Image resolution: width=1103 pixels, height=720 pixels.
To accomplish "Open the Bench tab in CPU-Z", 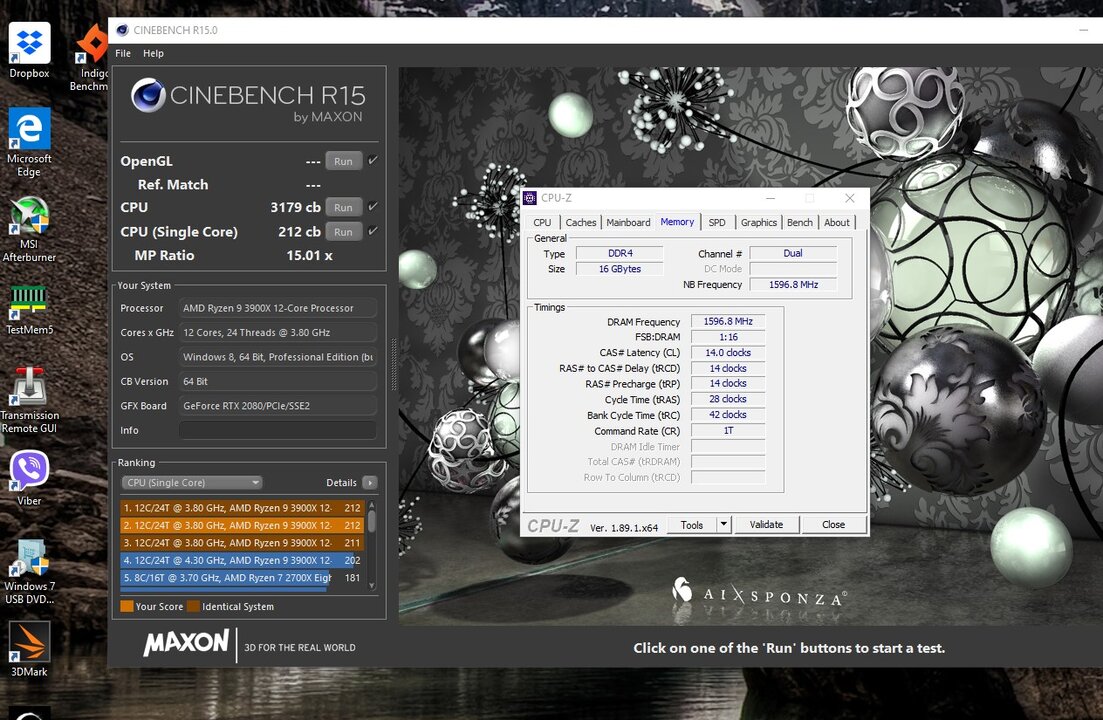I will tap(800, 222).
